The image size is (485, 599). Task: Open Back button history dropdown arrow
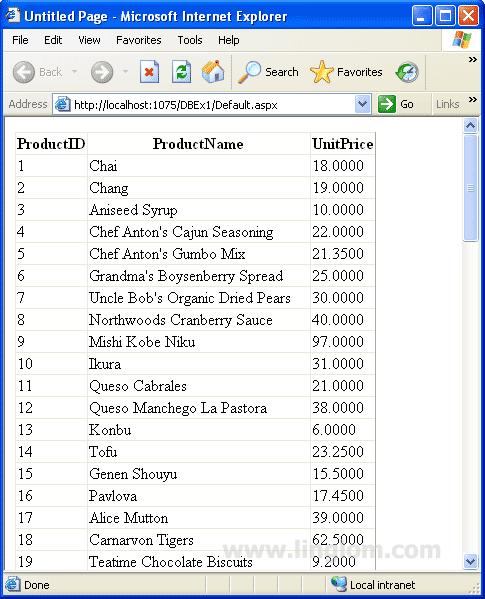74,71
